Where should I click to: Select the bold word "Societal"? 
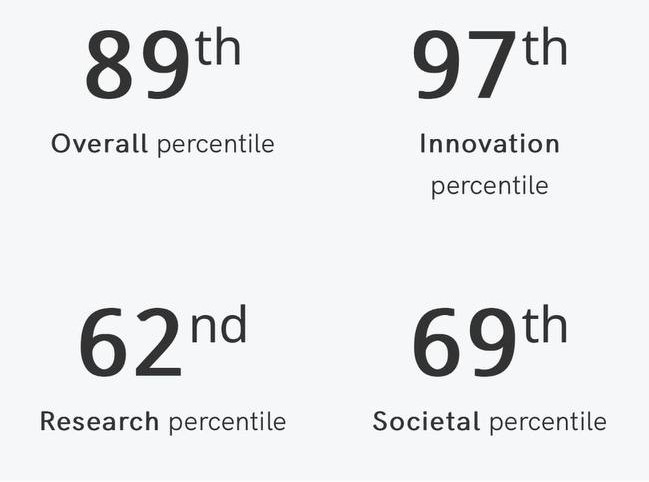tap(427, 422)
